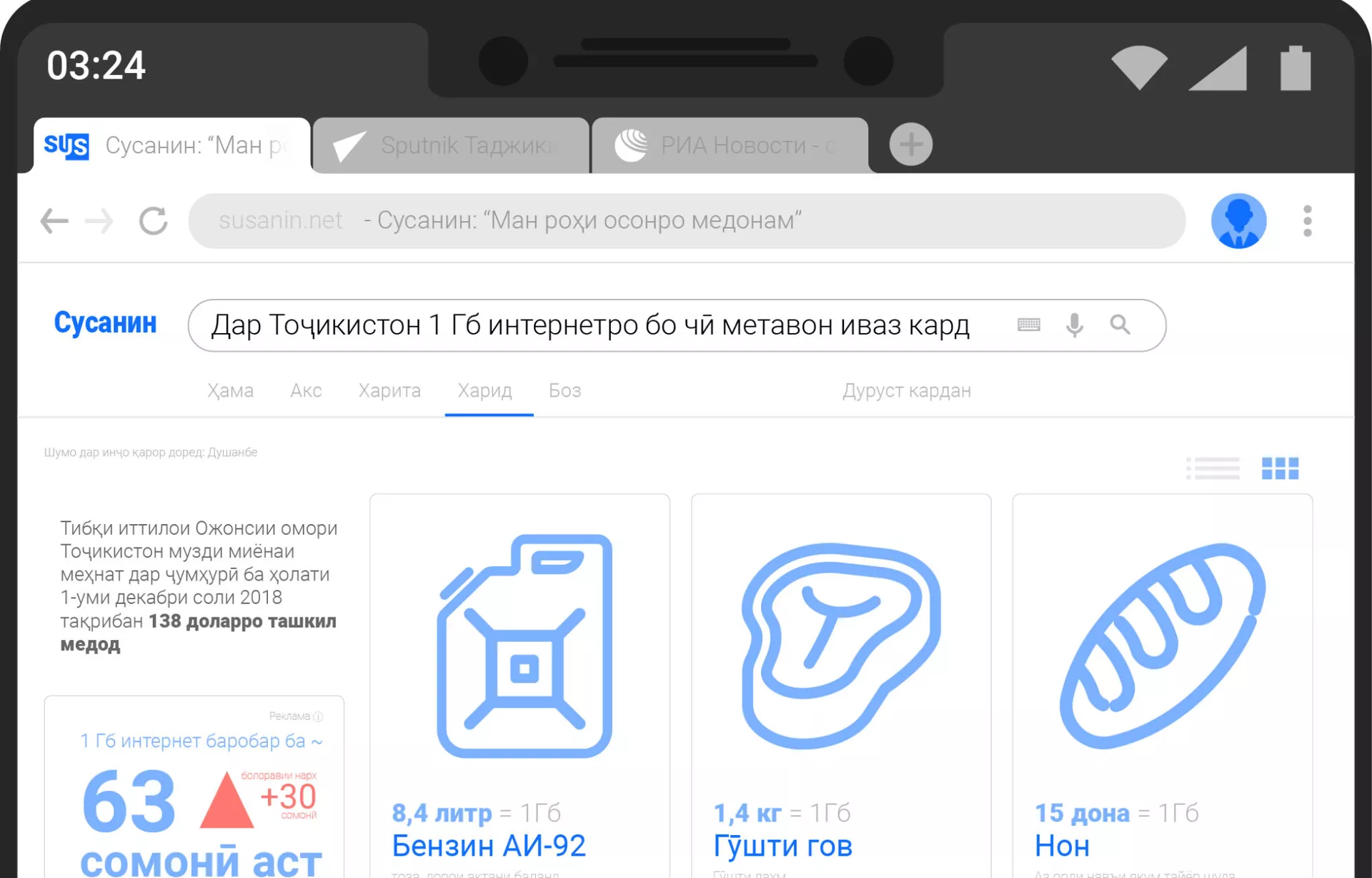
Task: Open the three-dot browser menu
Action: [x=1307, y=221]
